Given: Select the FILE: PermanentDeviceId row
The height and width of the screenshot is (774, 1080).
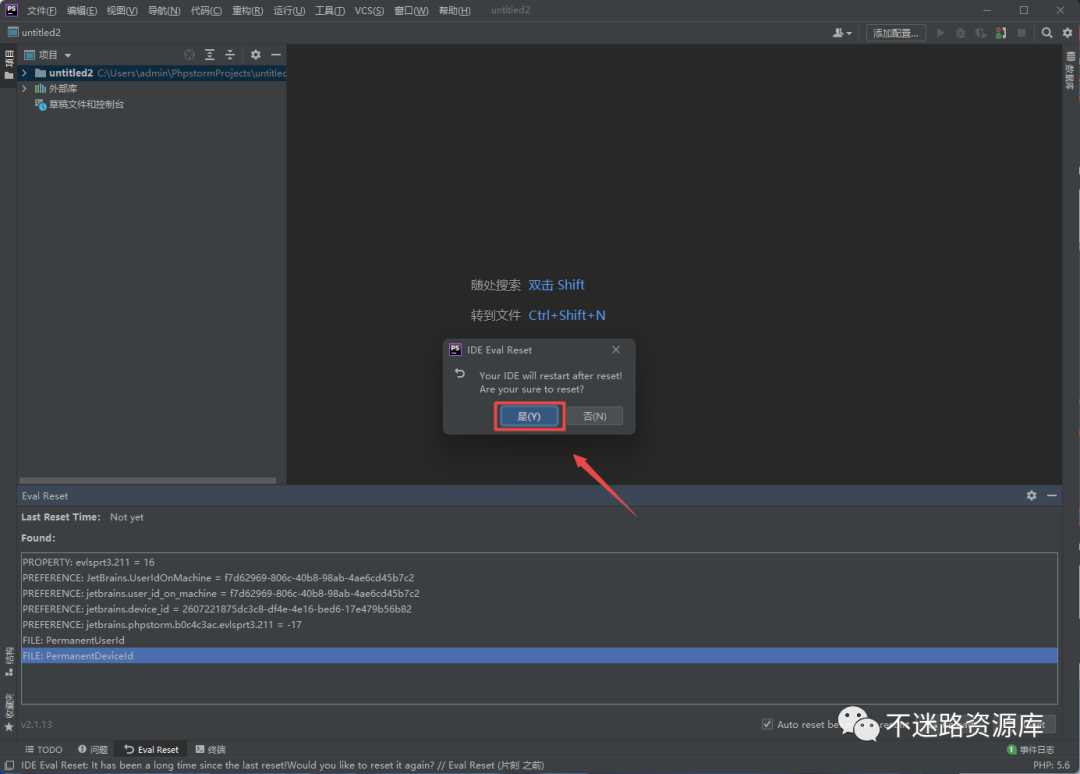Looking at the screenshot, I should tap(539, 656).
